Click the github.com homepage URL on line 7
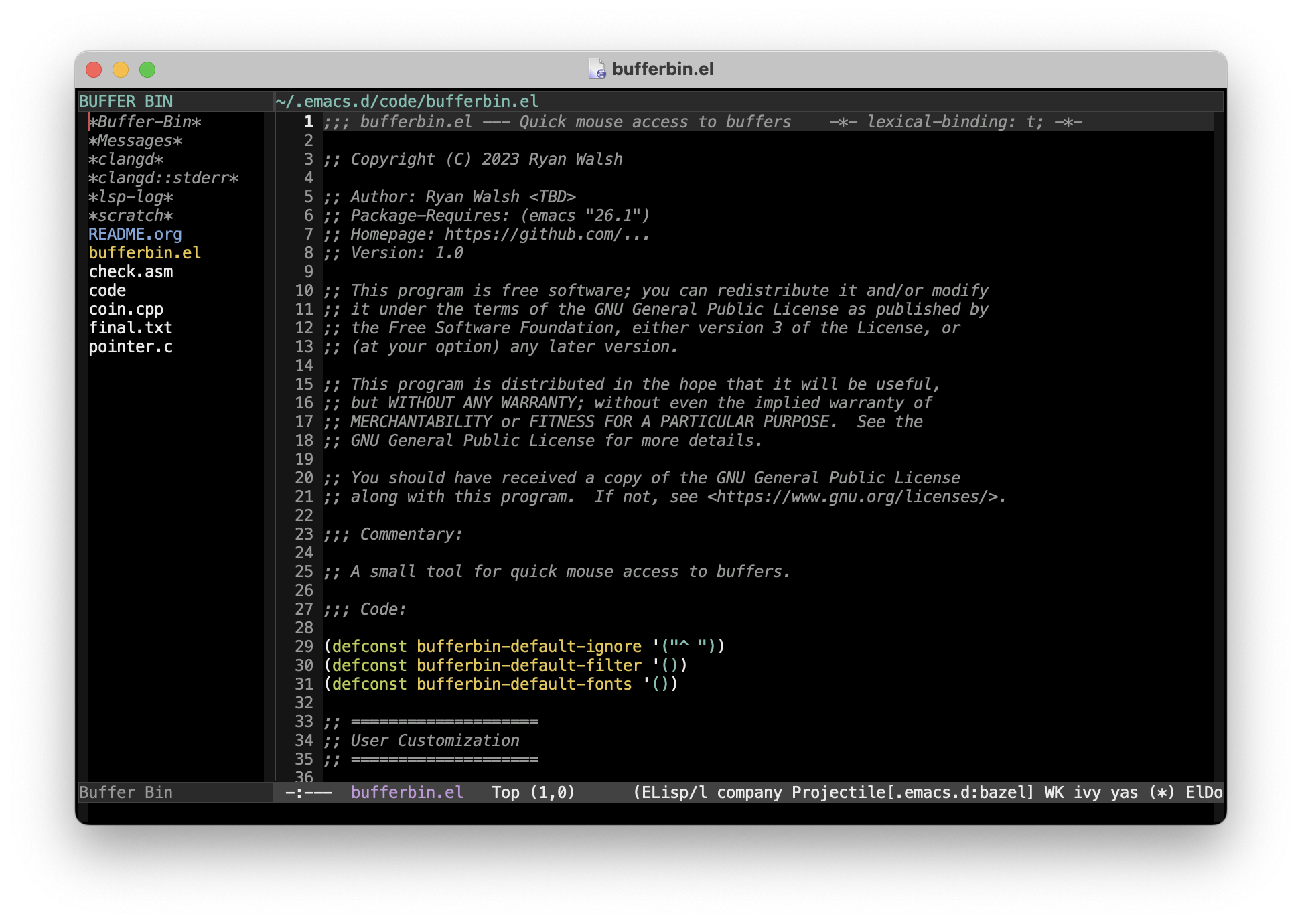The image size is (1302, 924). 547,234
